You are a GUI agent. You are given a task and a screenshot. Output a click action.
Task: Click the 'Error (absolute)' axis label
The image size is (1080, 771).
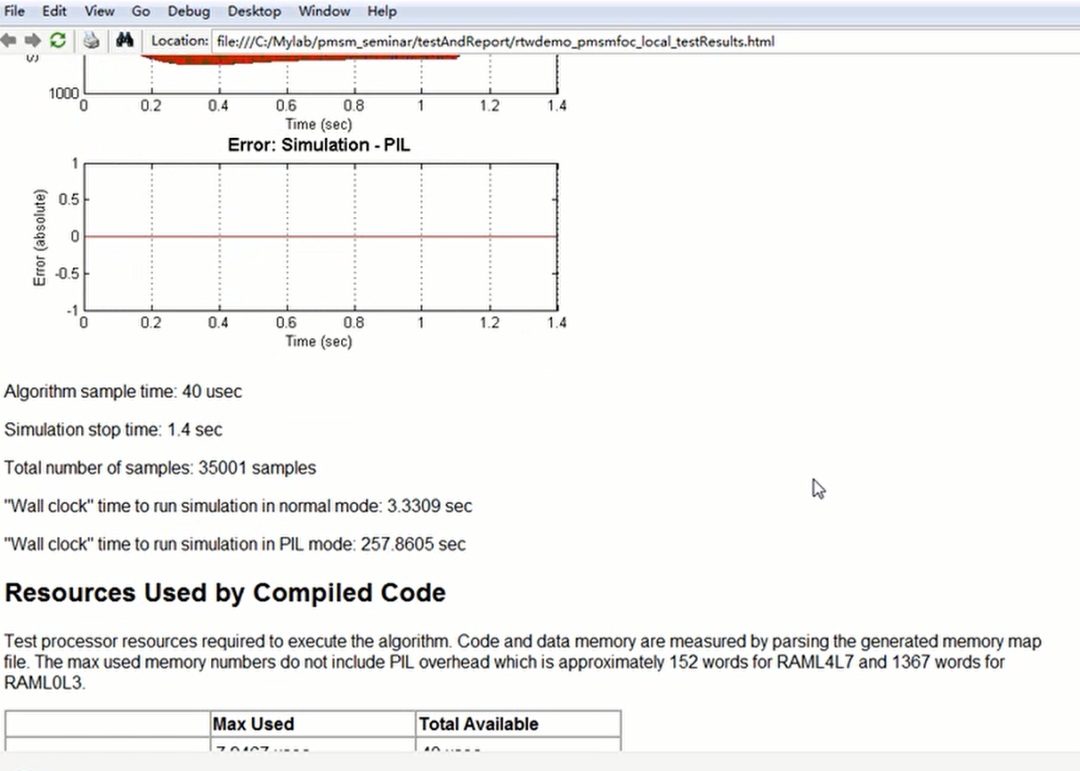click(39, 237)
